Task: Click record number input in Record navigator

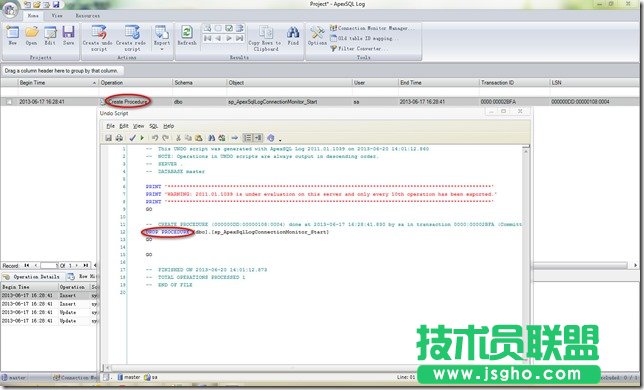Action: click(50, 266)
